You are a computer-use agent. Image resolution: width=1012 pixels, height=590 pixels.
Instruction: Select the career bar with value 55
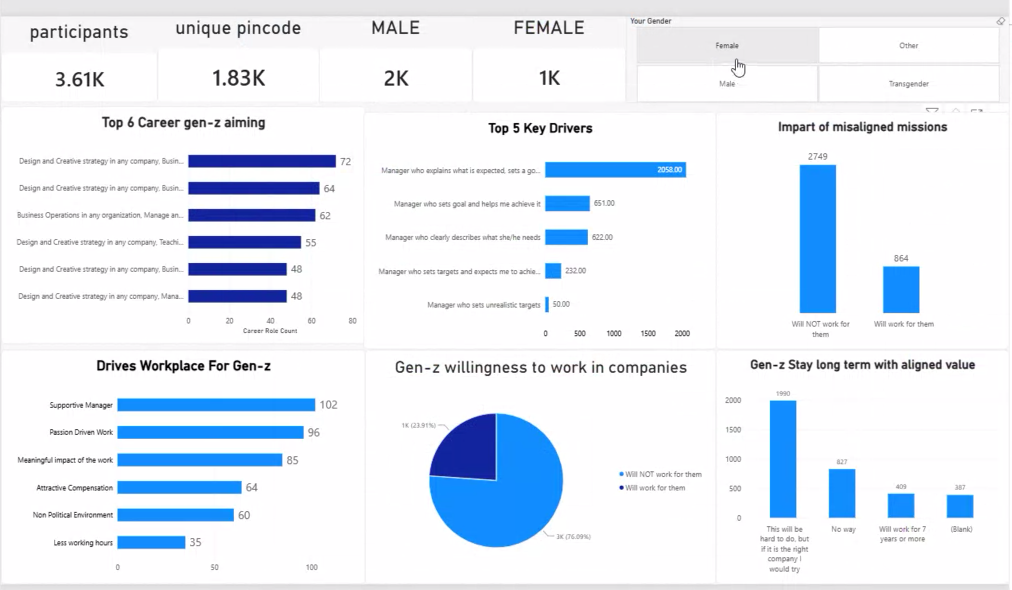pyautogui.click(x=245, y=242)
